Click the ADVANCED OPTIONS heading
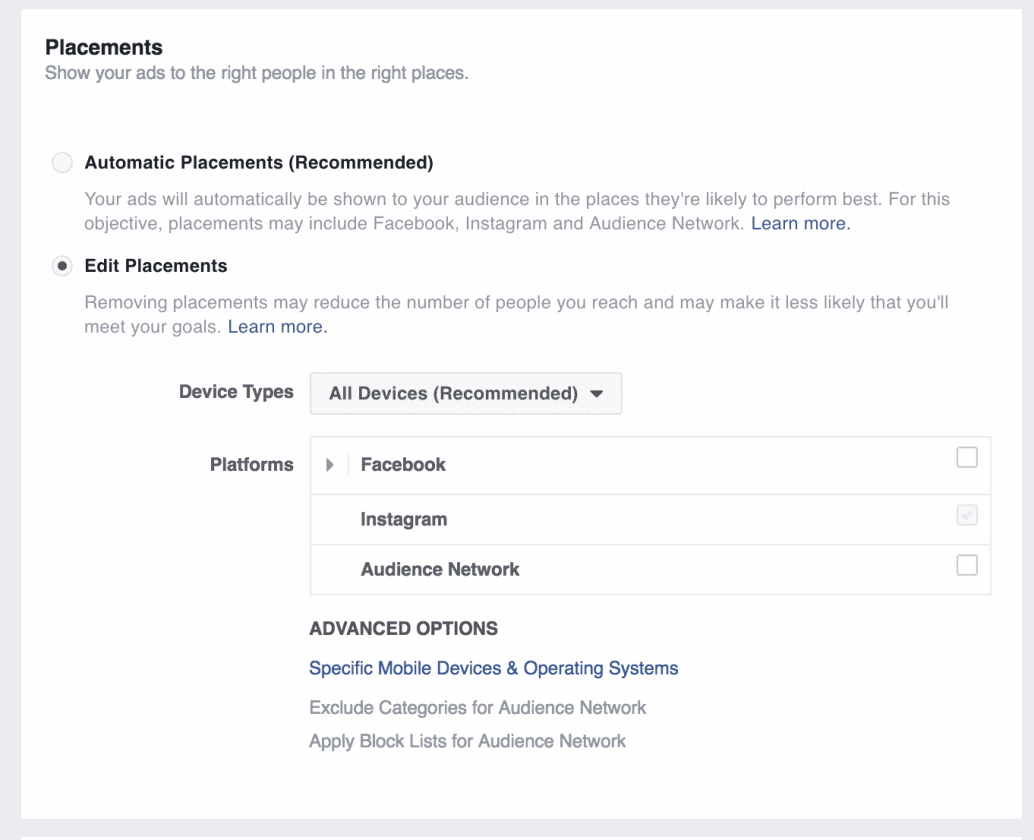 click(403, 628)
